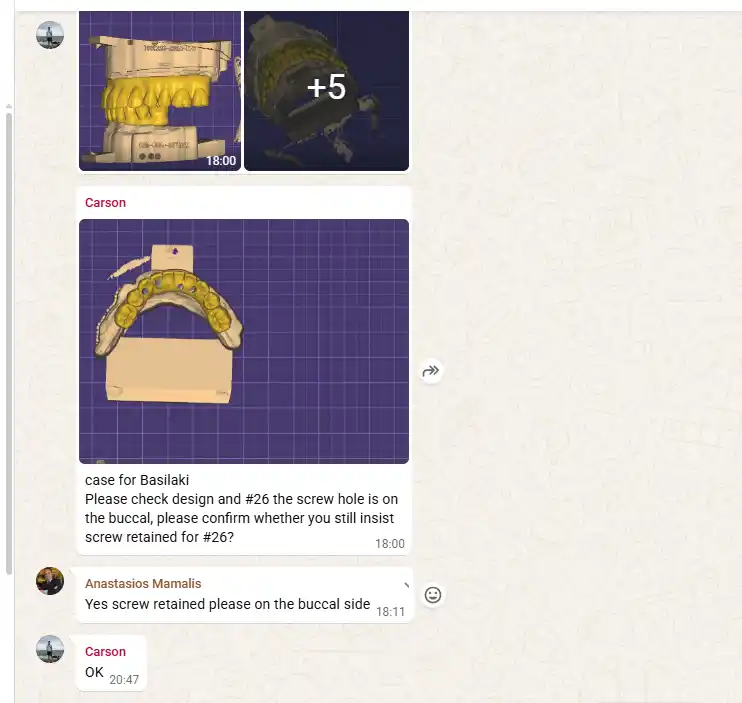Click the Carson sender name above the arch image
Image resolution: width=742 pixels, height=703 pixels.
point(105,202)
